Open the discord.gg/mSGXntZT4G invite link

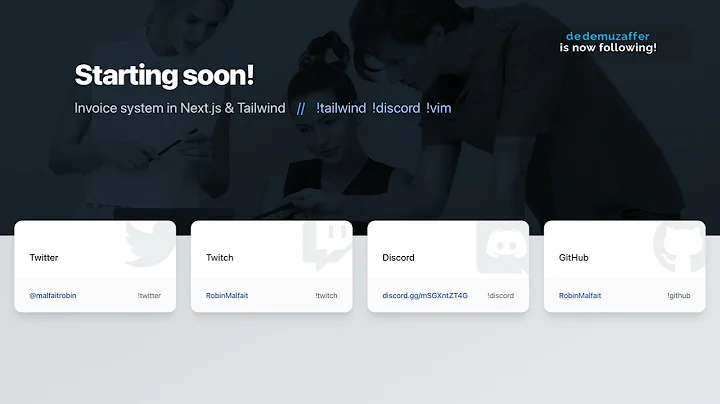425,296
